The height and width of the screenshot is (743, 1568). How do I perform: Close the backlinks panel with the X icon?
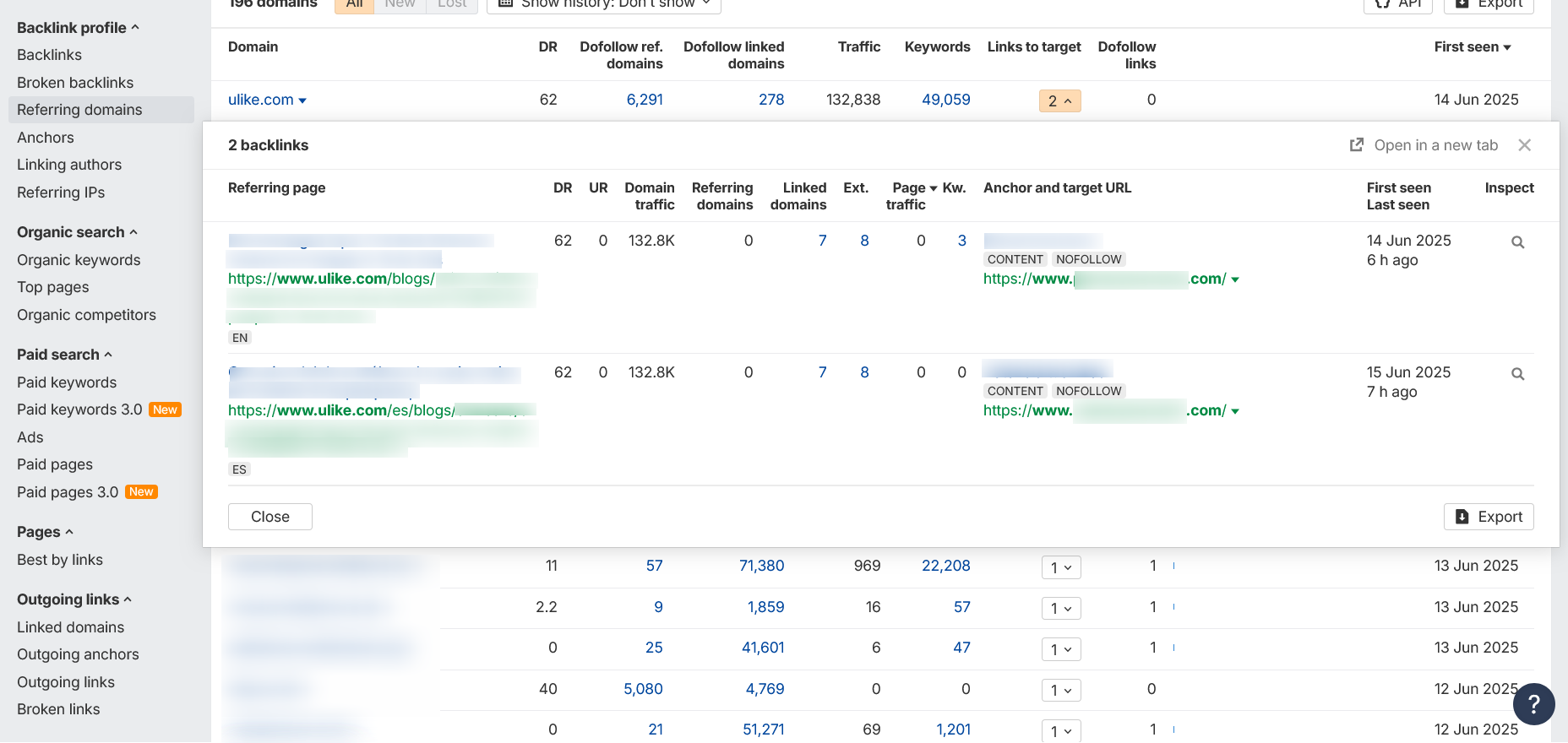(x=1524, y=145)
